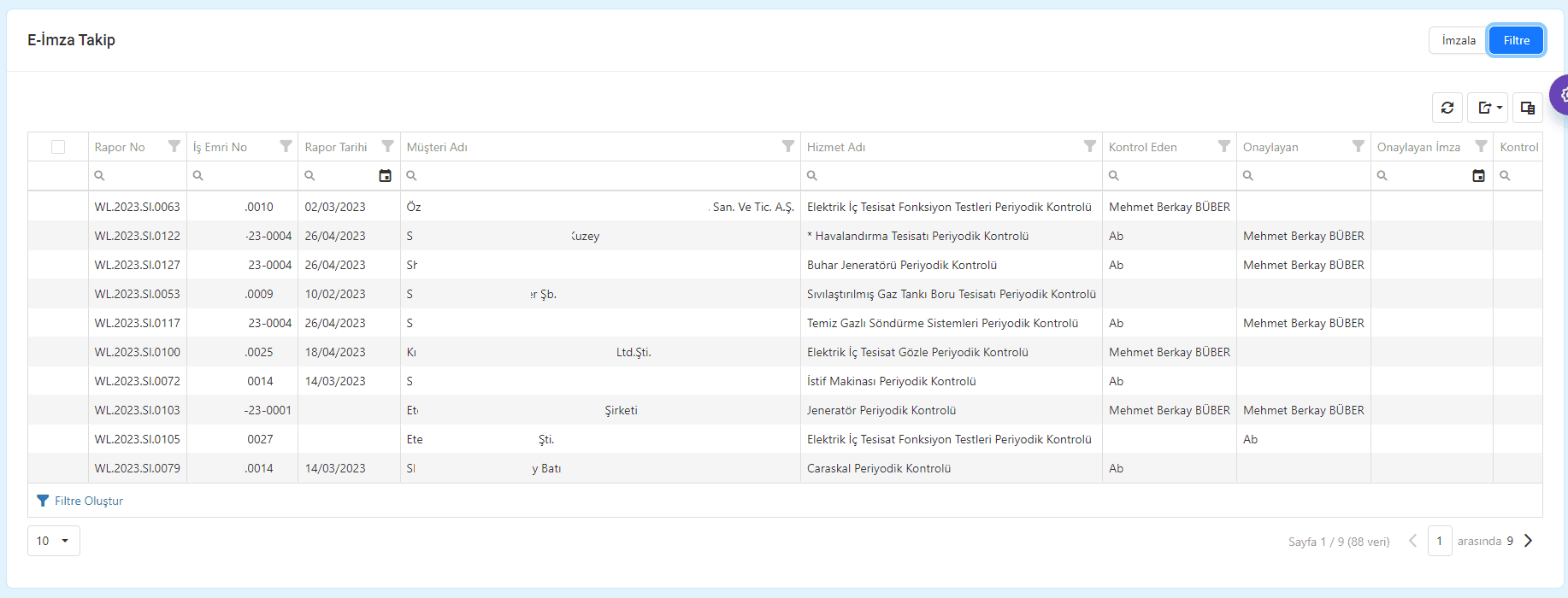
Task: Sort by Hizmet Adı column header
Action: tap(836, 147)
